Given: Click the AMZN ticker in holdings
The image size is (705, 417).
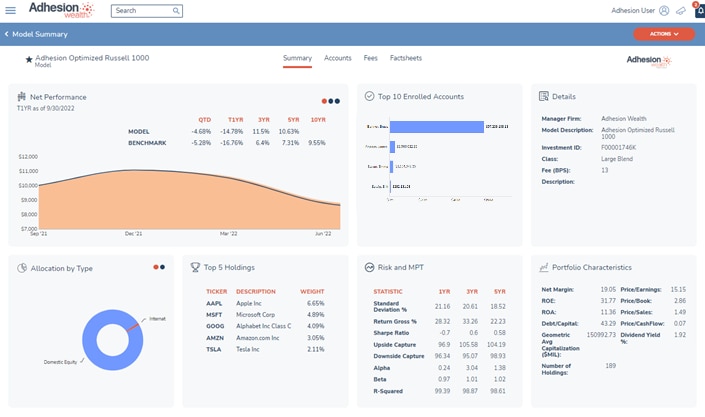Looking at the screenshot, I should [215, 338].
